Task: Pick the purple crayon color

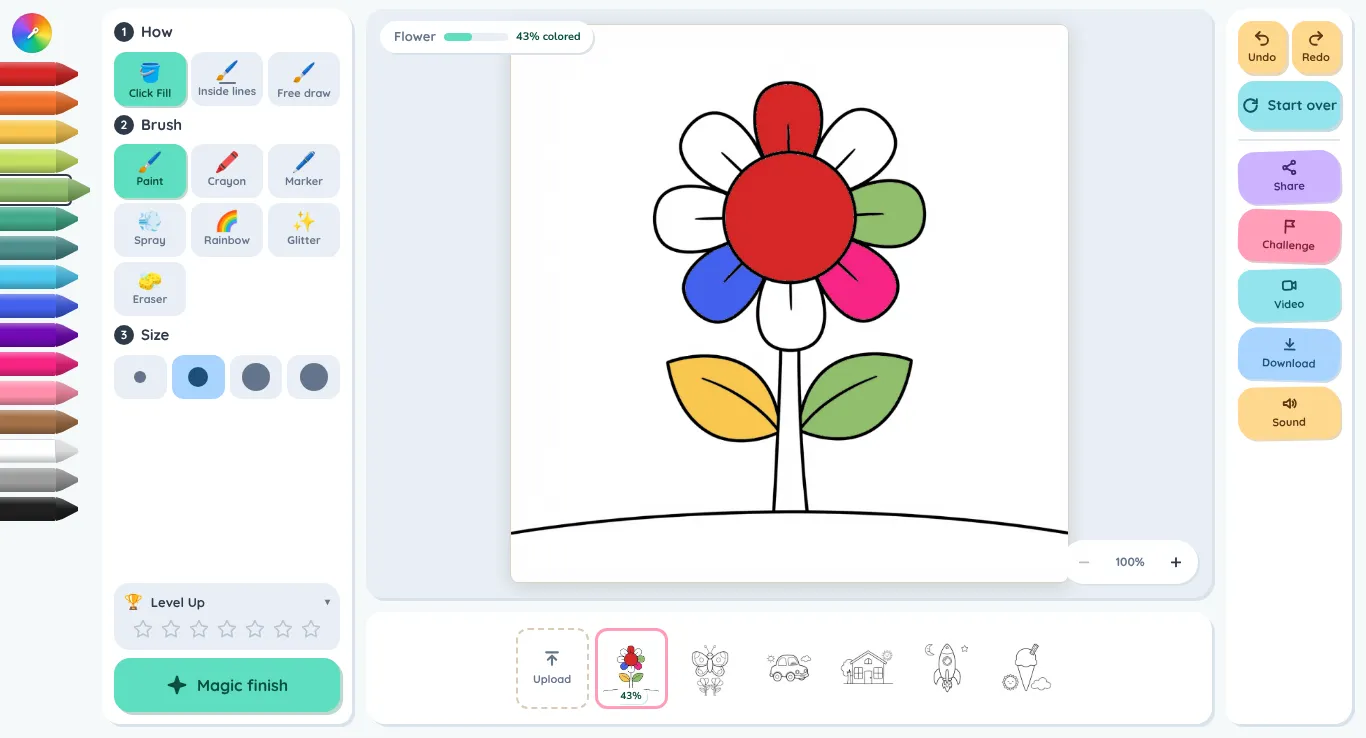Action: [x=39, y=335]
